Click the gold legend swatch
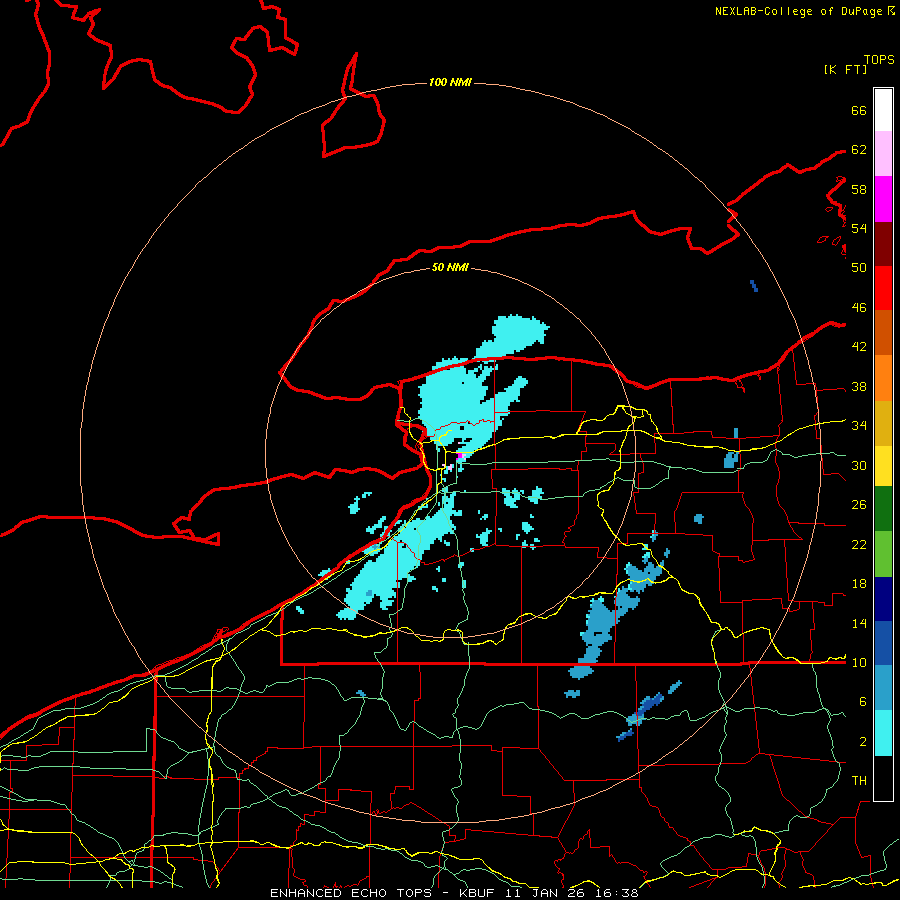900x900 pixels. pos(883,423)
